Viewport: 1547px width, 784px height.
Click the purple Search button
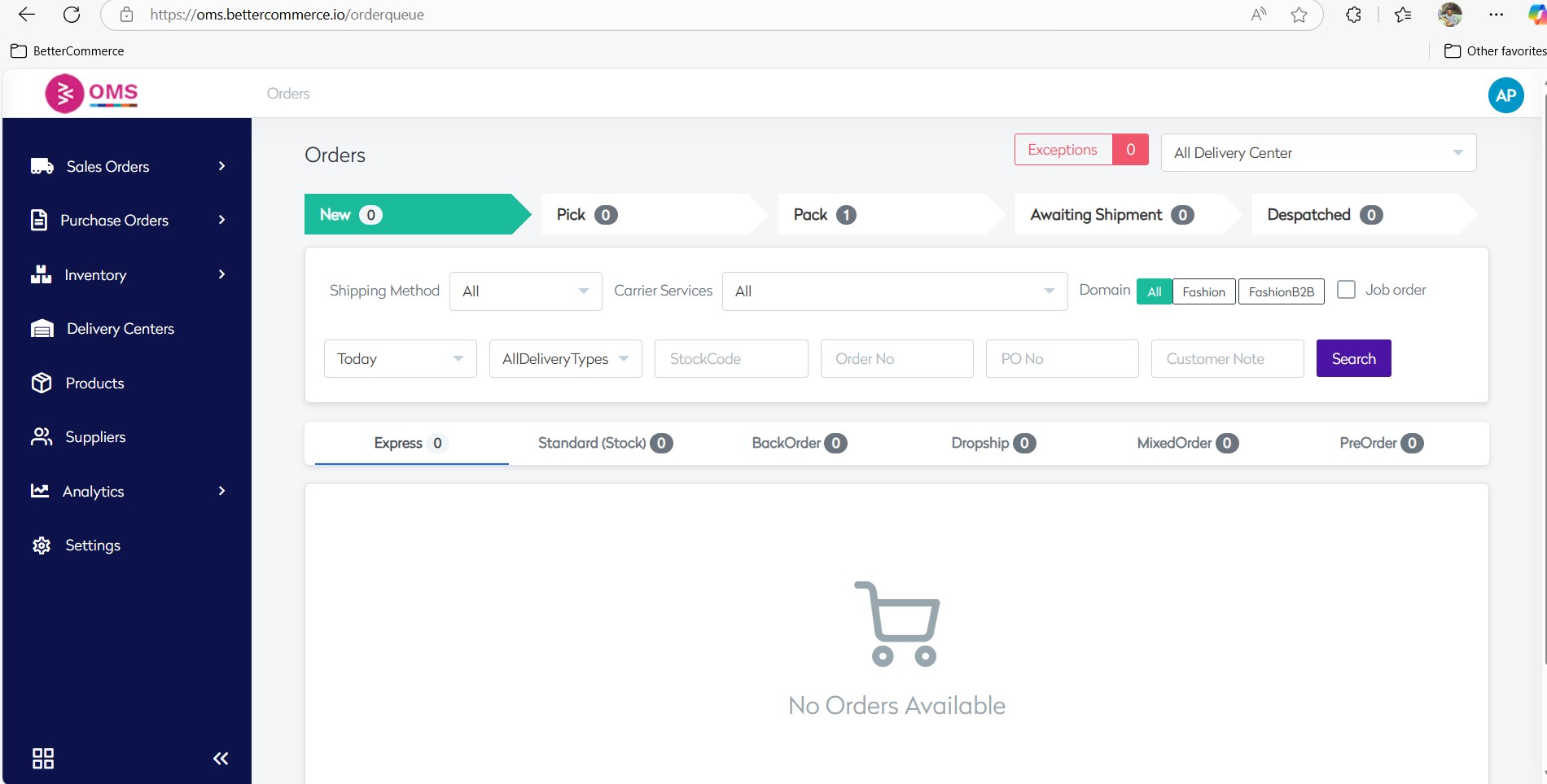coord(1353,359)
